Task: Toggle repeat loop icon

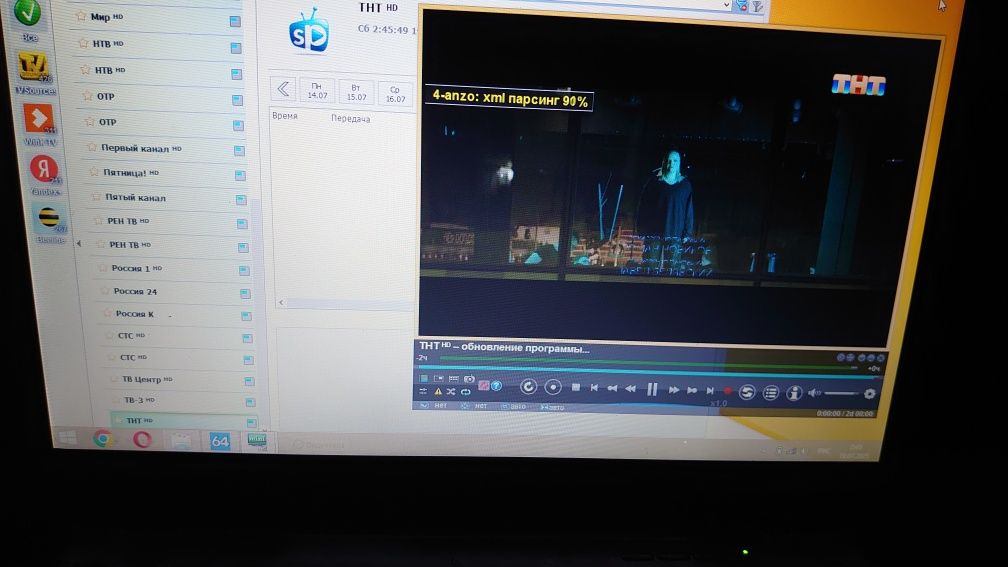Action: coord(465,391)
